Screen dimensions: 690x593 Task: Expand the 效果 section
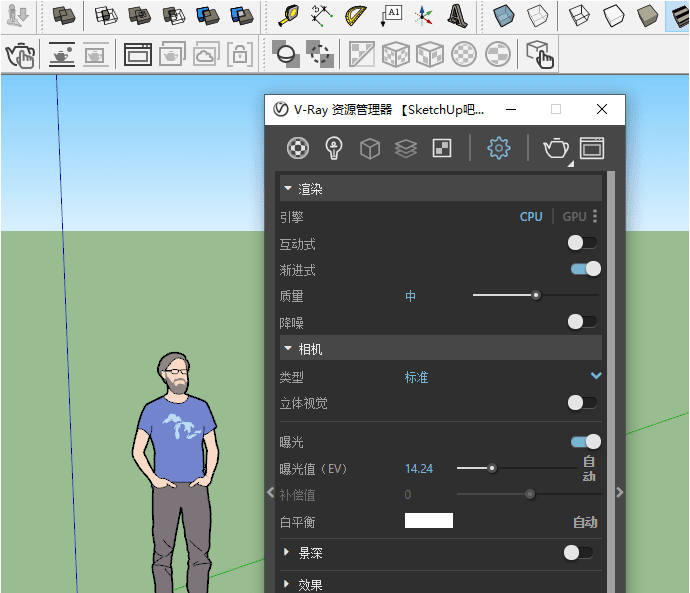[286, 584]
